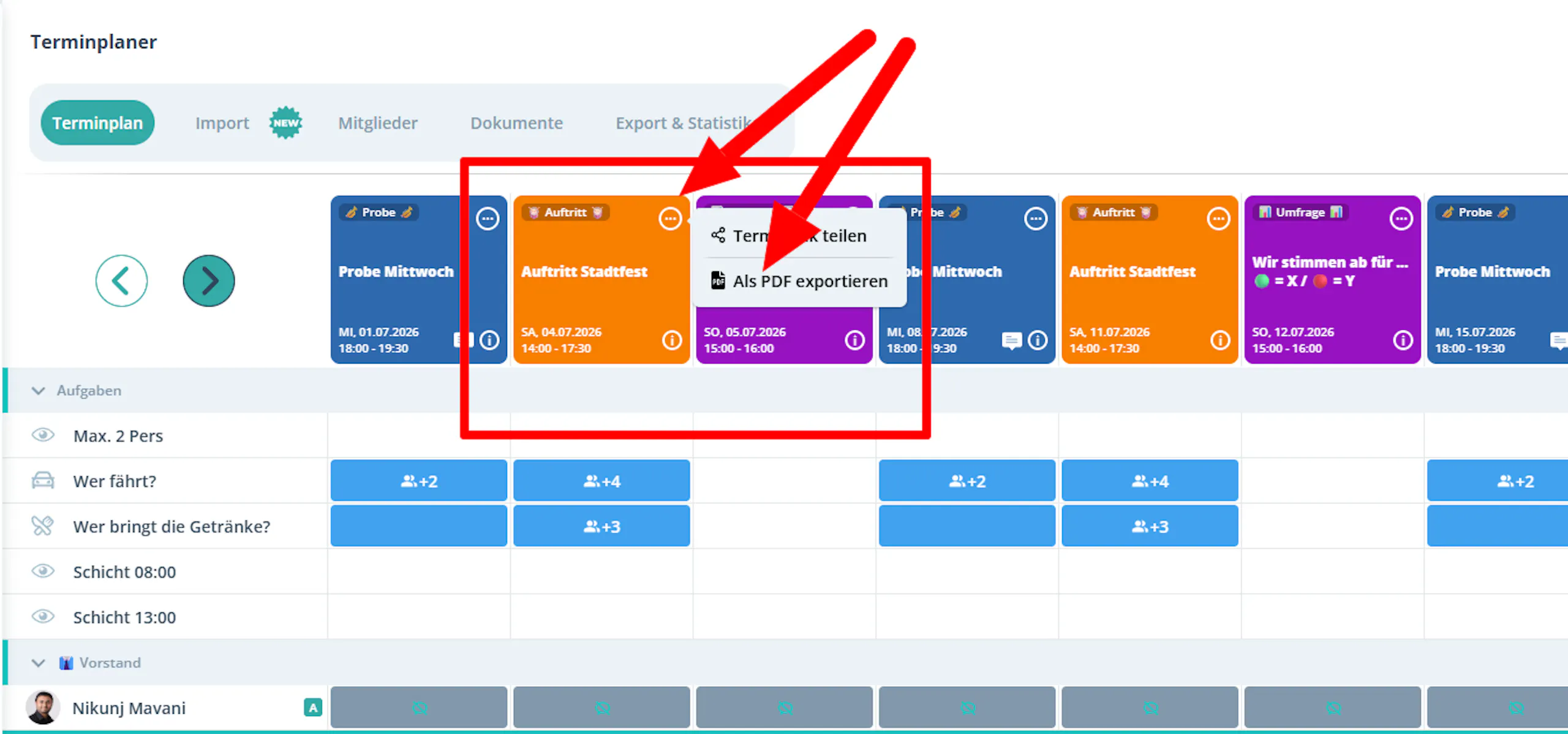Click the Schicht 13:00 row label
This screenshot has height=734, width=1568.
tap(124, 617)
